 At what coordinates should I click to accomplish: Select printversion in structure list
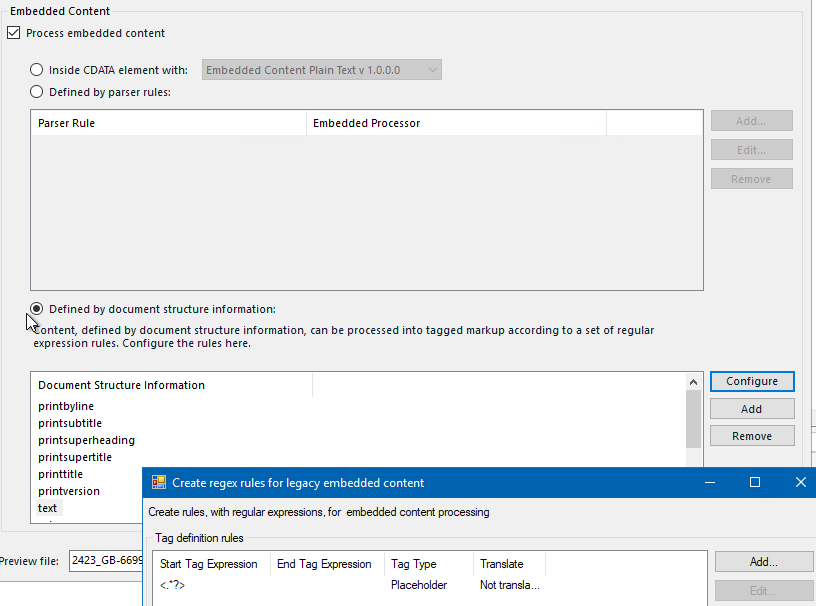click(x=69, y=491)
